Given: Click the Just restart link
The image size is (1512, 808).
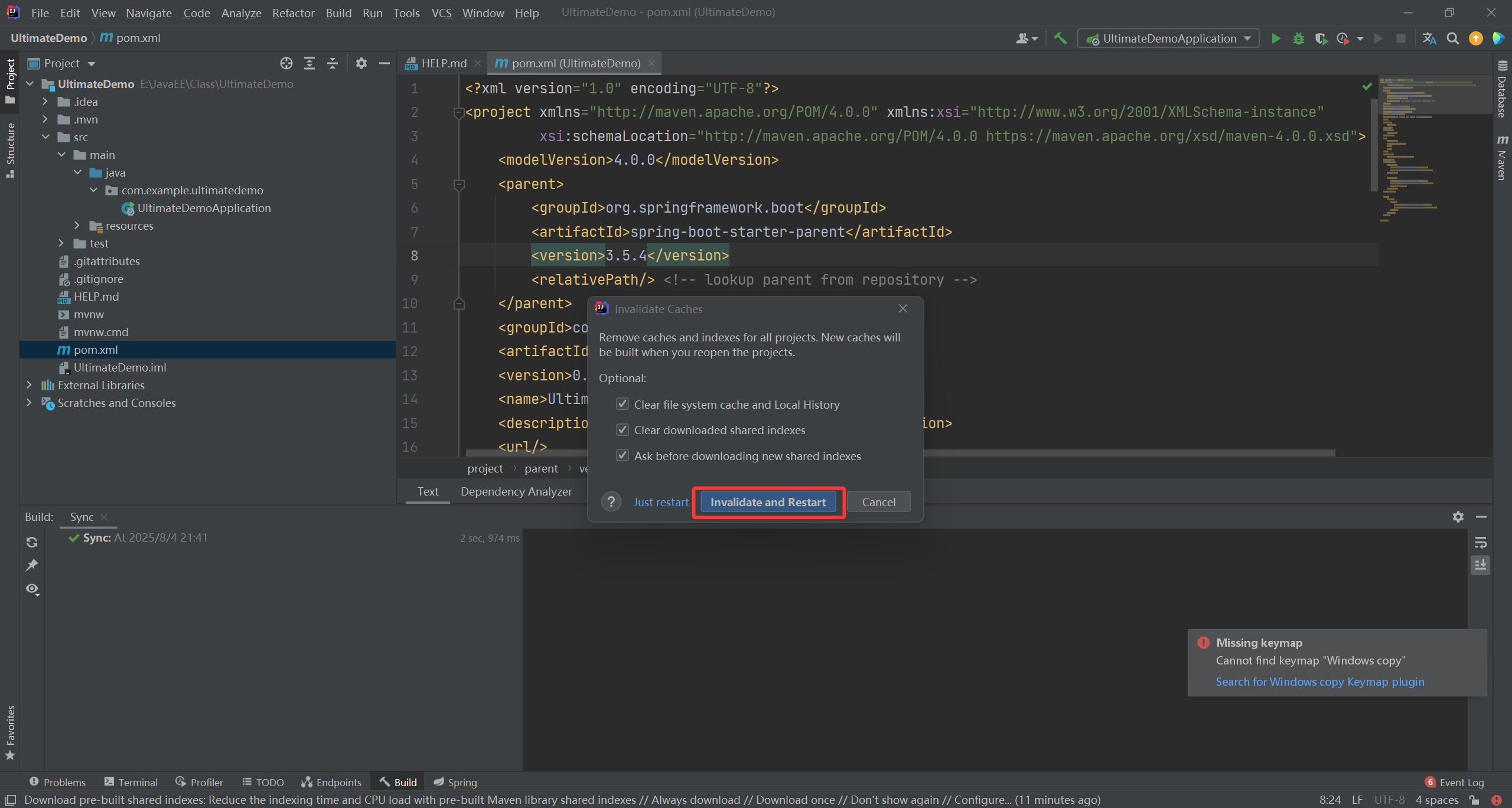Looking at the screenshot, I should click(661, 502).
